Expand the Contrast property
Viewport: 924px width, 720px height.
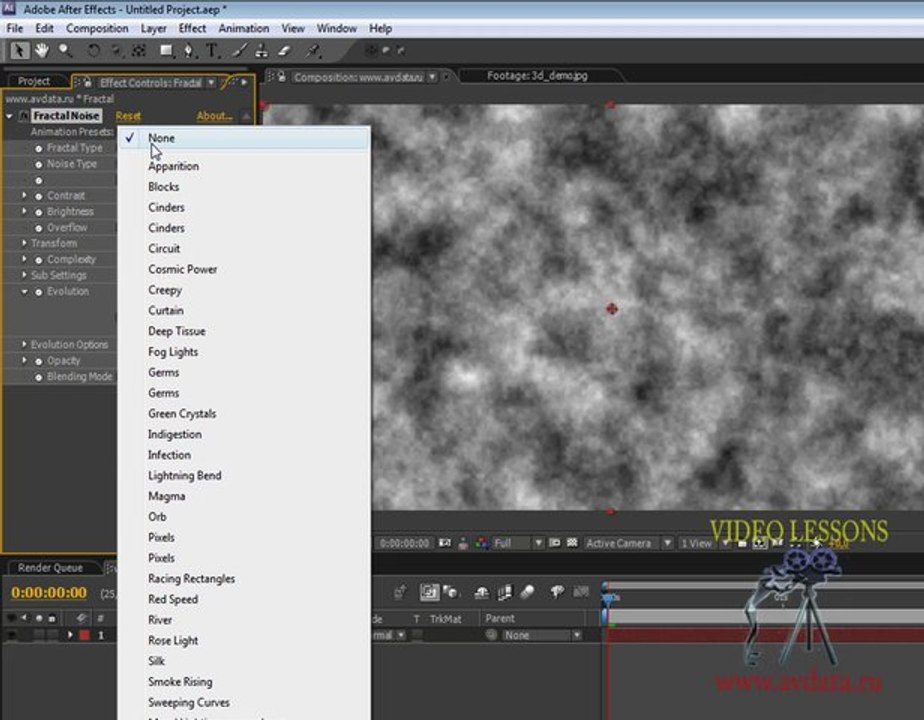[24, 195]
